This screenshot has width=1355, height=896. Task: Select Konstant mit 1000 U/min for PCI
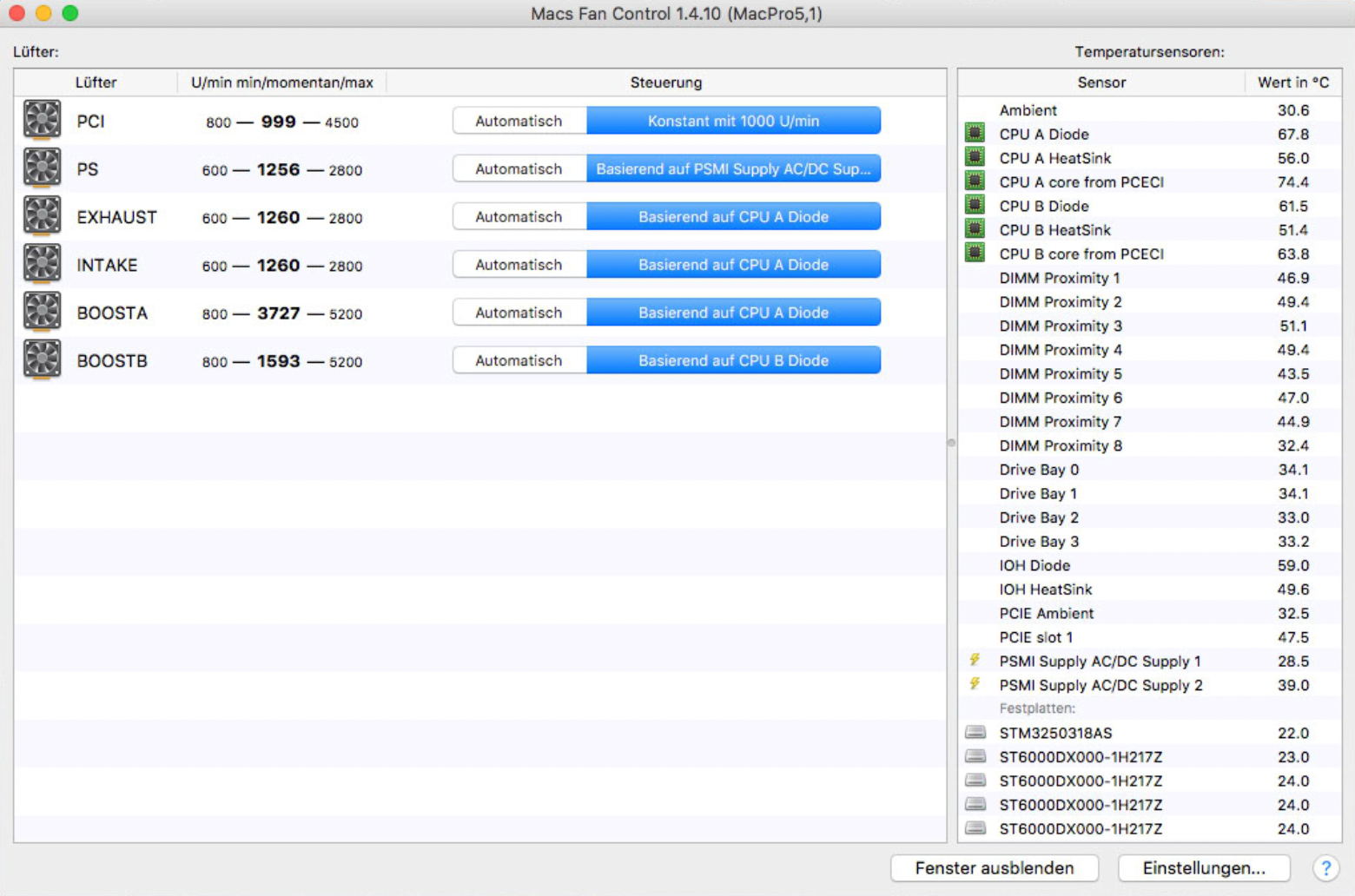tap(734, 121)
